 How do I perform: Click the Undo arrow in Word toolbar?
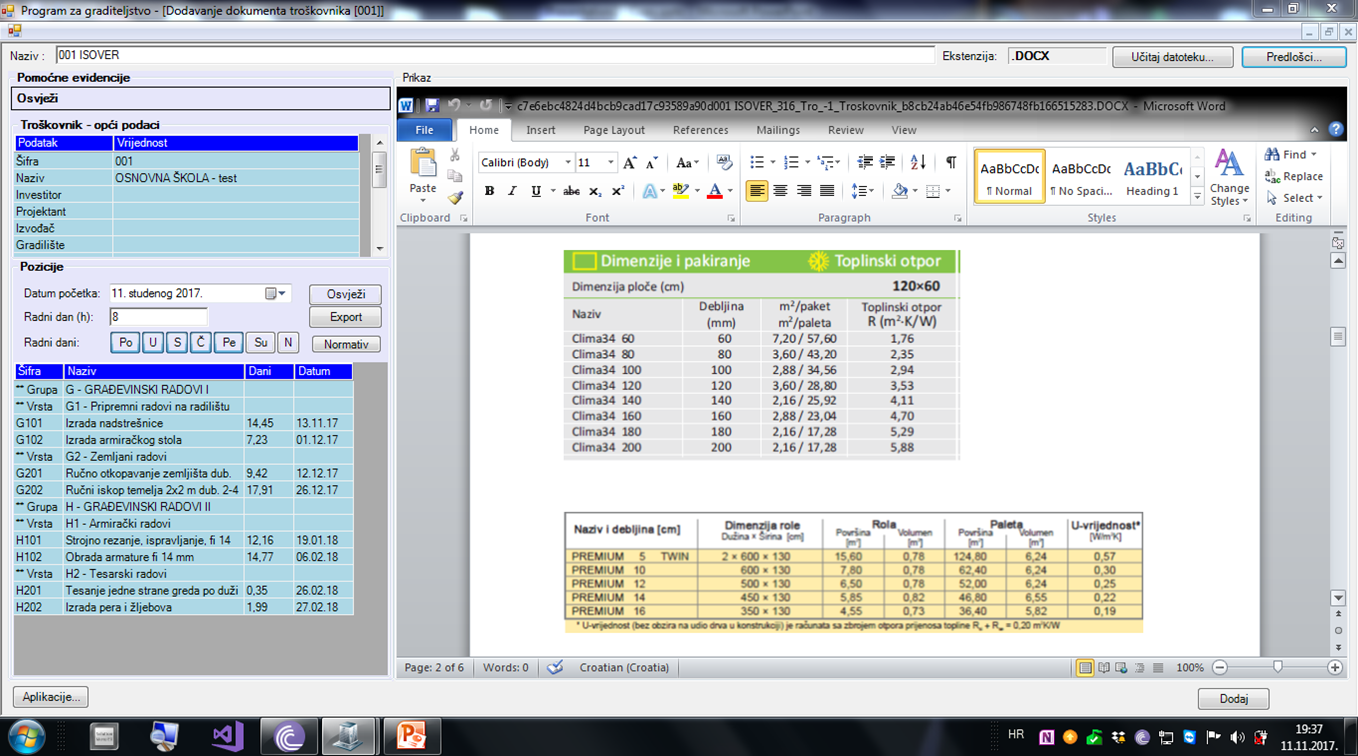454,105
